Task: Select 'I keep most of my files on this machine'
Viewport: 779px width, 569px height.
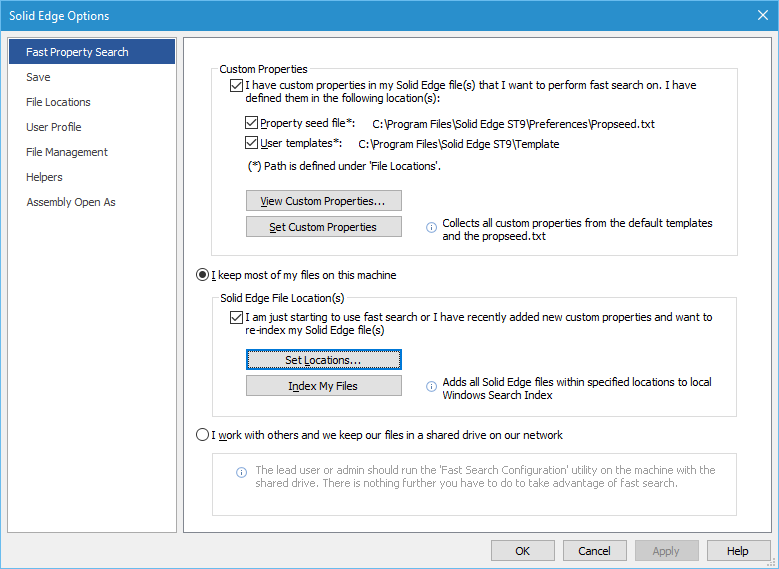Action: pos(203,274)
